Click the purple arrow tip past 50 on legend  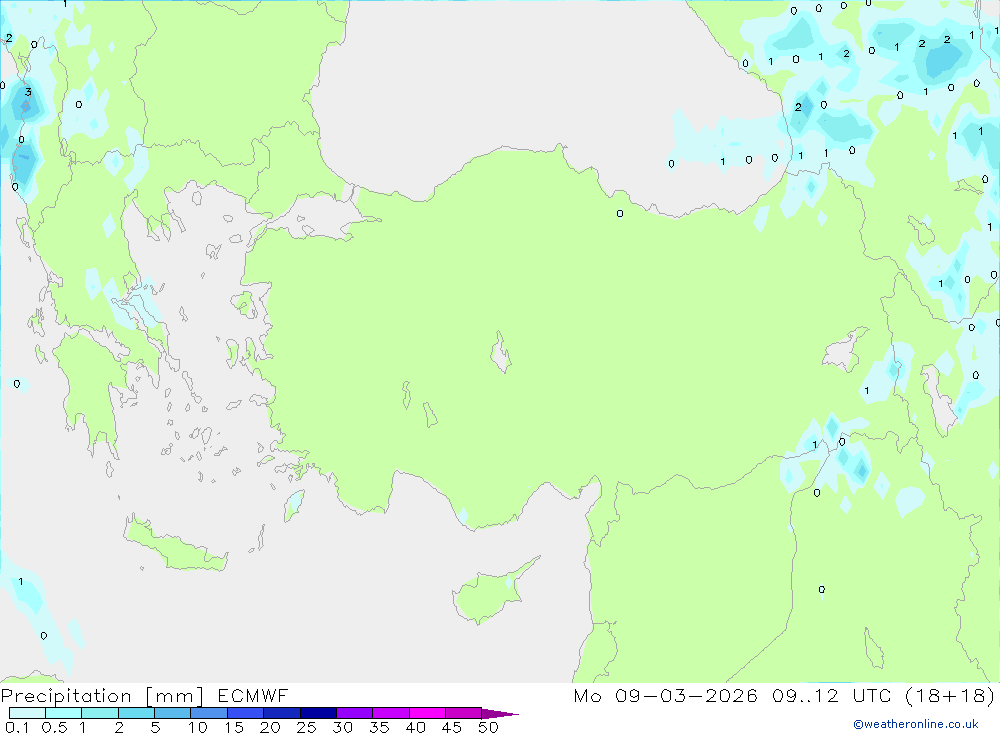tap(500, 714)
